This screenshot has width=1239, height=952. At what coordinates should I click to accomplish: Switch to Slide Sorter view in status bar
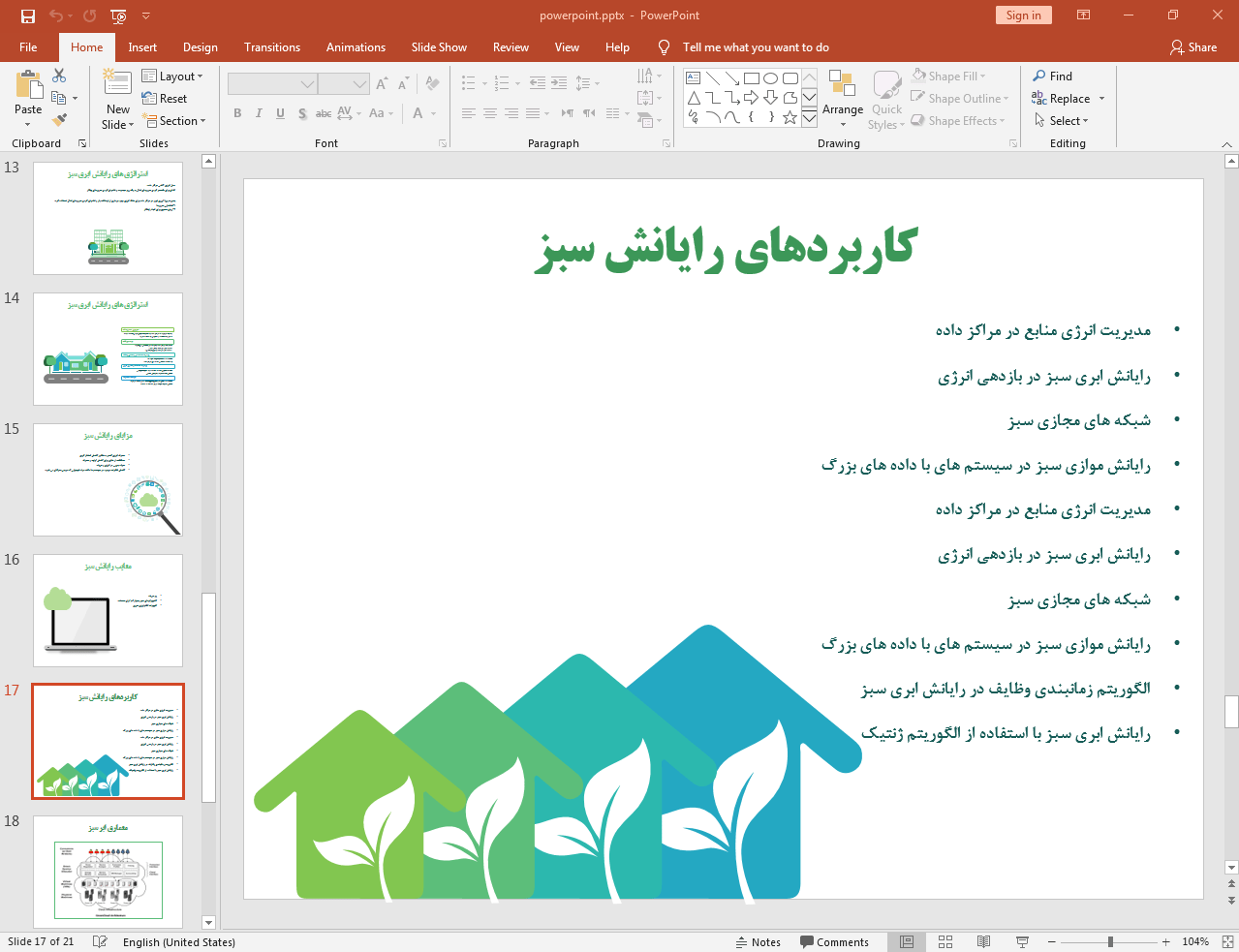[x=945, y=941]
